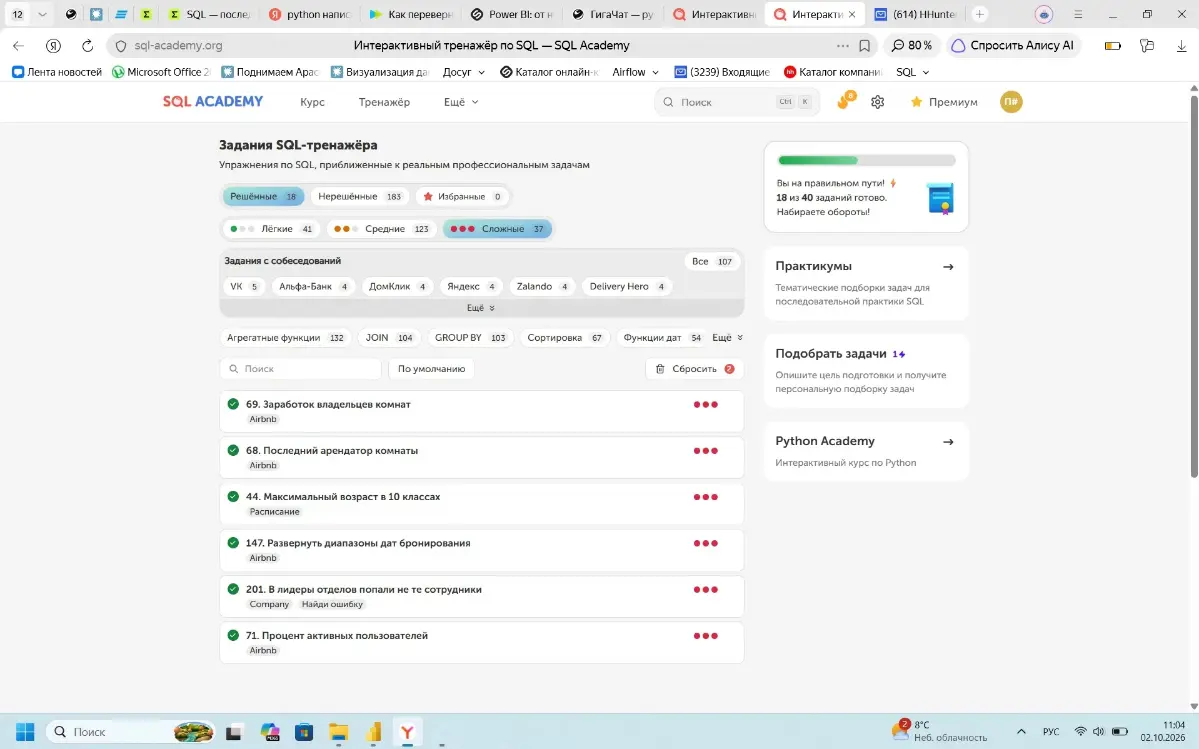The width and height of the screenshot is (1199, 749).
Task: Click the site Поиск search field
Action: (x=736, y=102)
